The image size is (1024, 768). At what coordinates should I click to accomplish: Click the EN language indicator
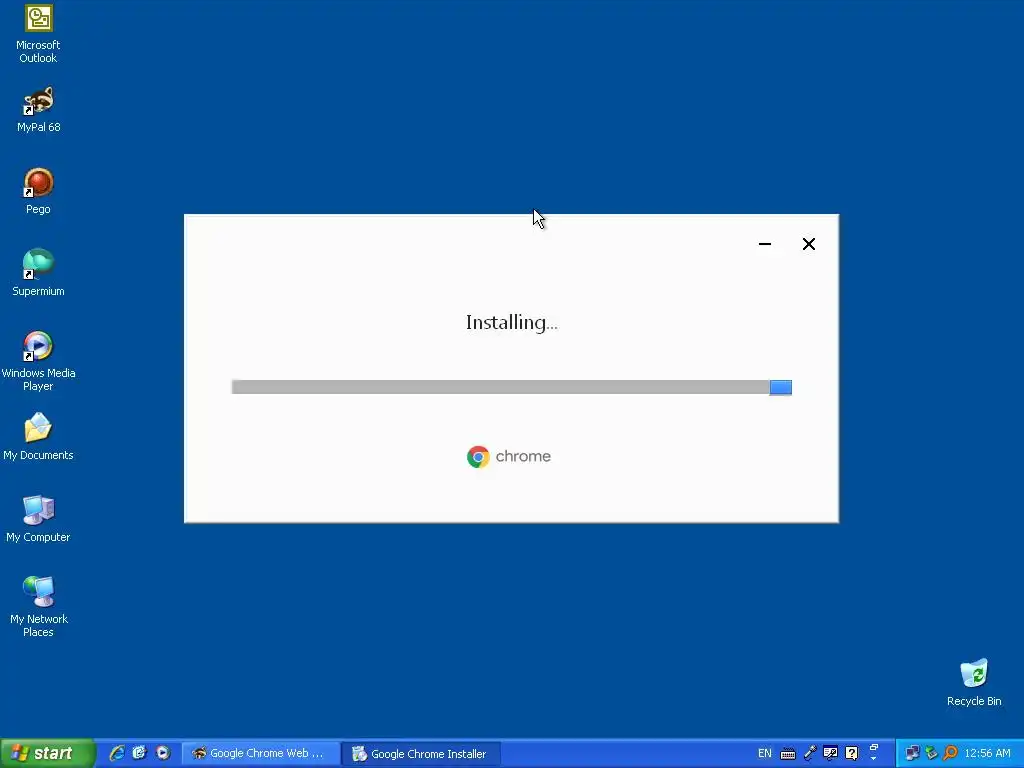(x=765, y=753)
